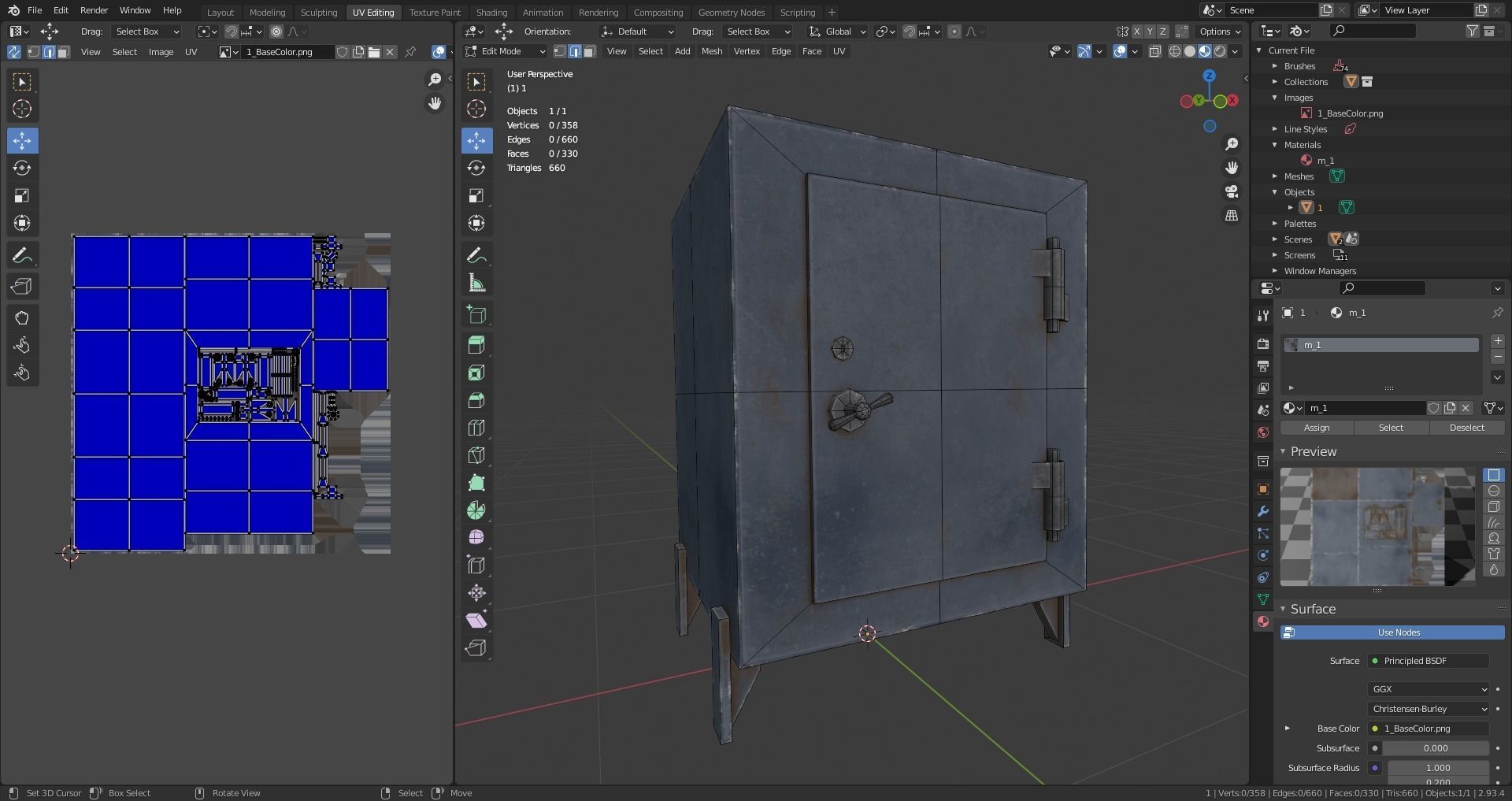Toggle proportional editing in 3D viewport

(x=954, y=32)
